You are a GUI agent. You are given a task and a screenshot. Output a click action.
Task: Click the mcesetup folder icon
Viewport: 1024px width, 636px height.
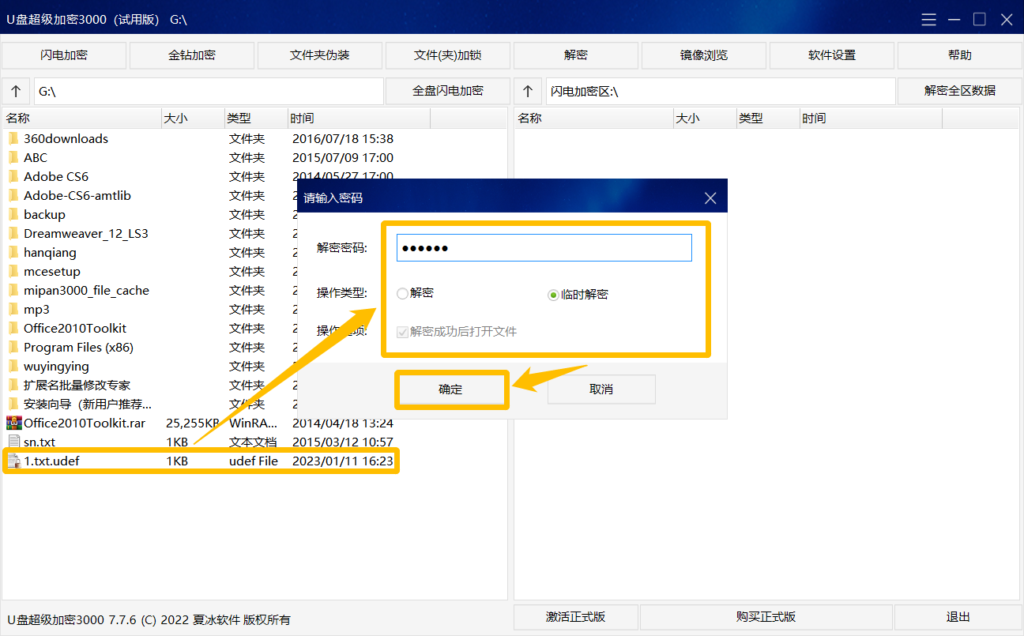tap(13, 271)
